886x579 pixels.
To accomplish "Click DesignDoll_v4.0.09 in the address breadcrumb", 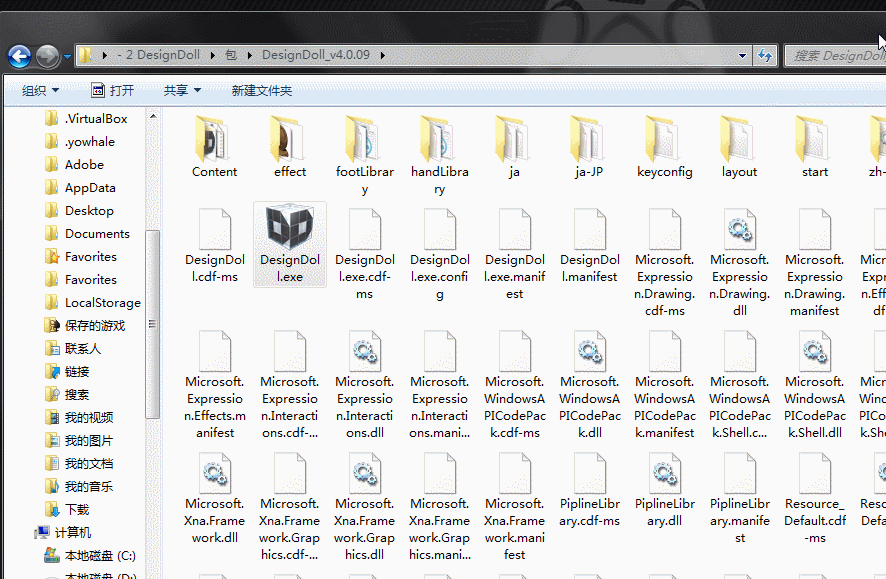I will tap(315, 56).
